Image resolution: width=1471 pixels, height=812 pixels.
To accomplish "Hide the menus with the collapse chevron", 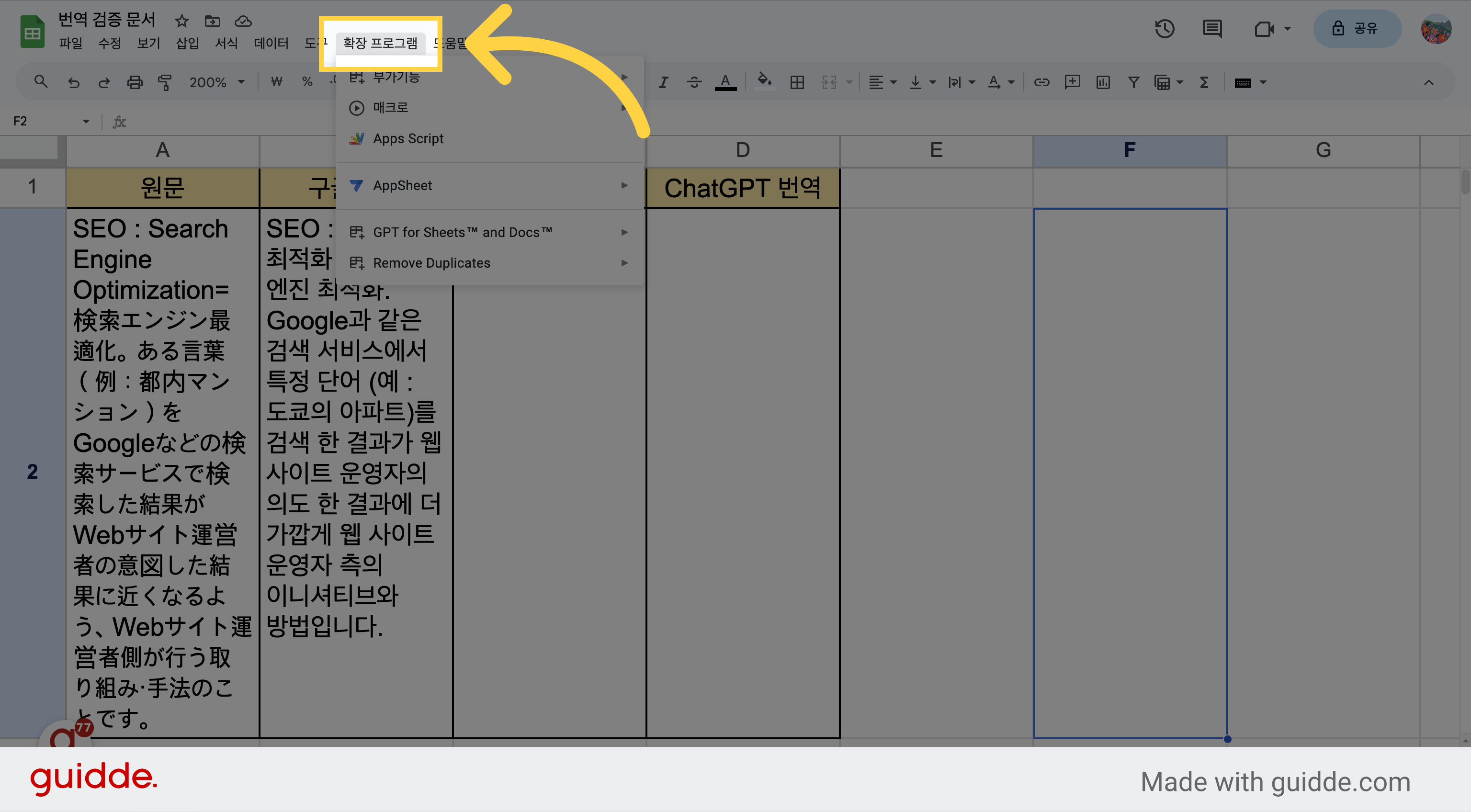I will (x=1429, y=82).
